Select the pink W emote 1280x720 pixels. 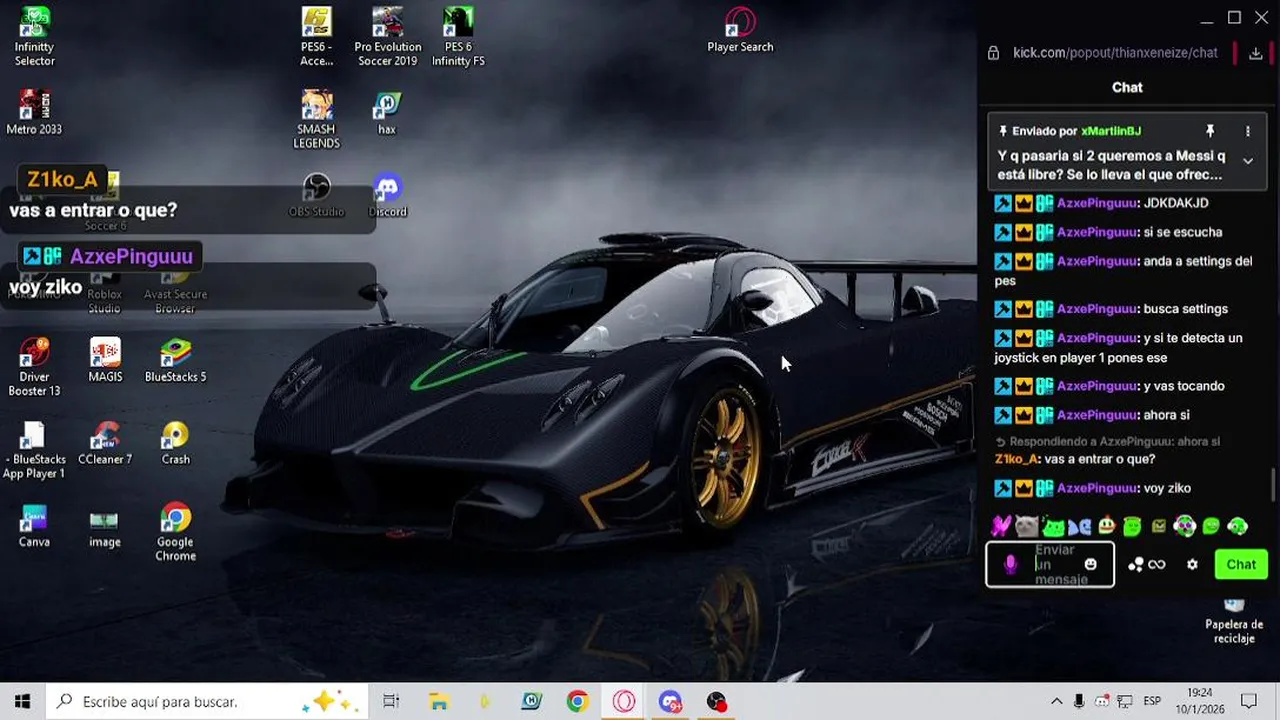pos(1000,526)
